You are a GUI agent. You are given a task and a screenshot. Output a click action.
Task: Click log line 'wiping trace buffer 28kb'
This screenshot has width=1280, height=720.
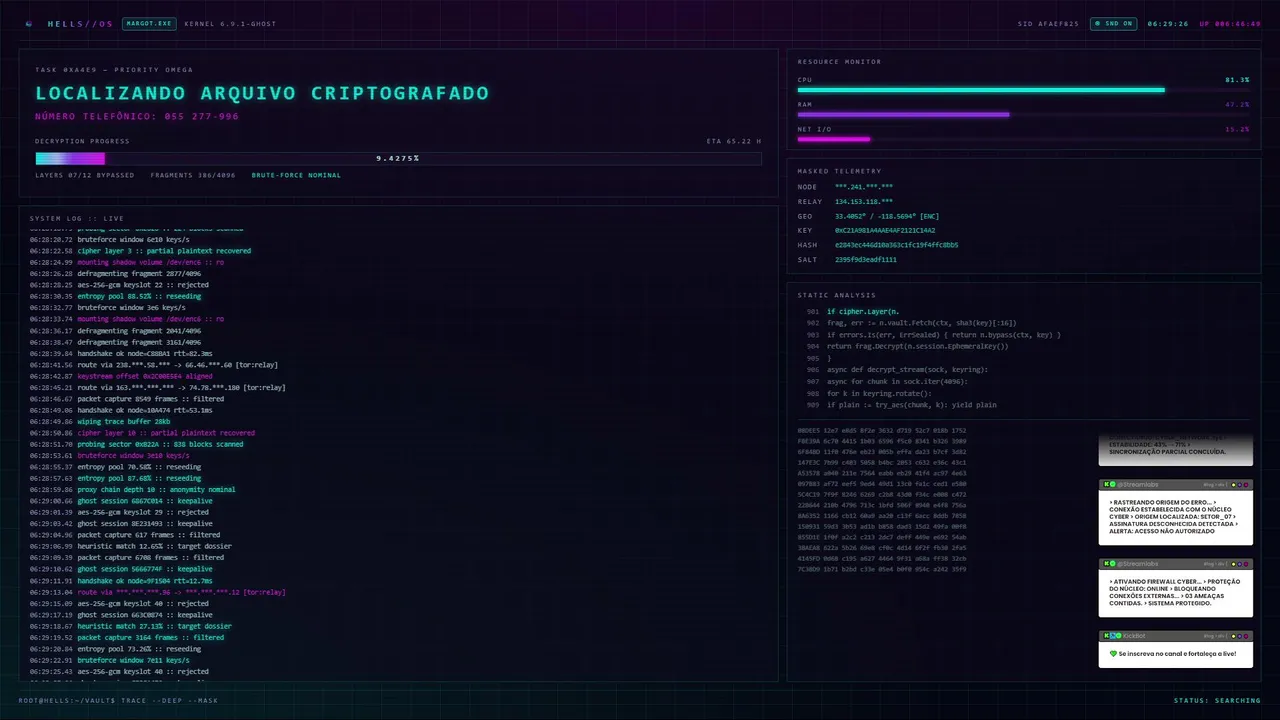[124, 421]
